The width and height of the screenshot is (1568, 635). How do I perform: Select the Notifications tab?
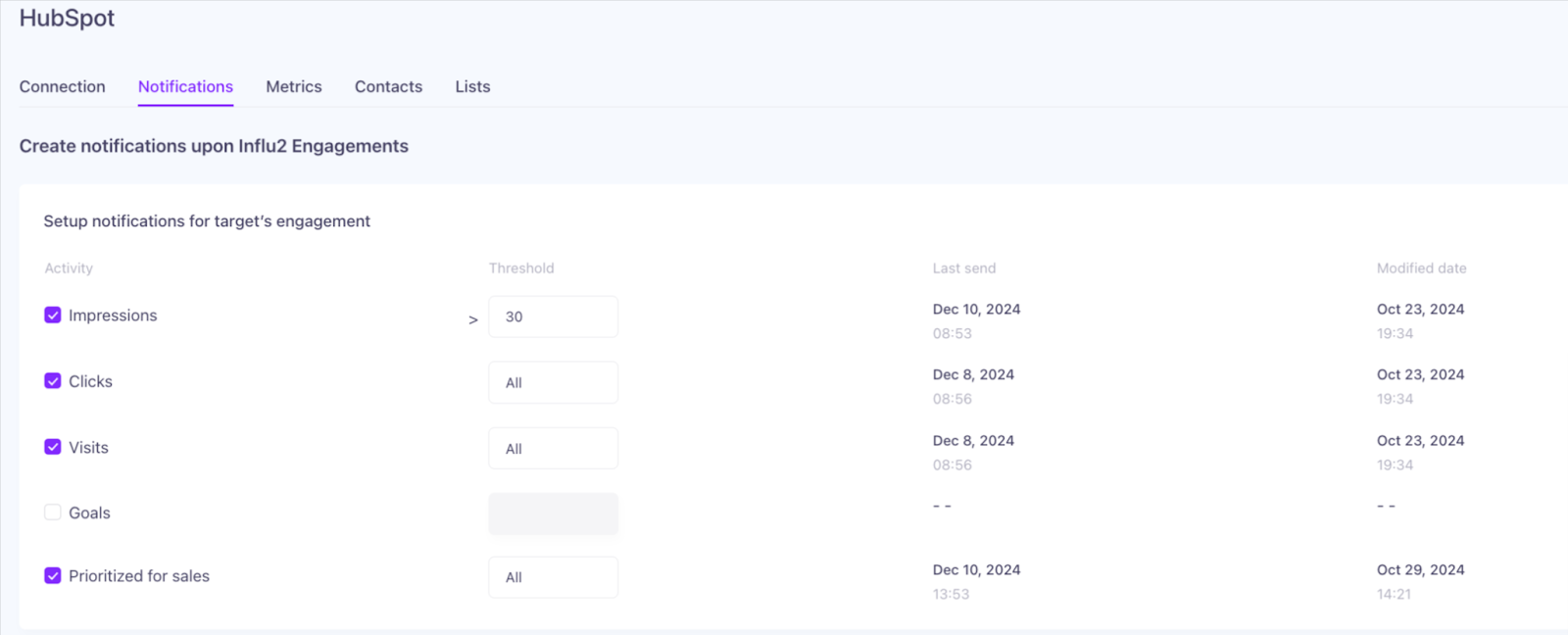[x=185, y=86]
